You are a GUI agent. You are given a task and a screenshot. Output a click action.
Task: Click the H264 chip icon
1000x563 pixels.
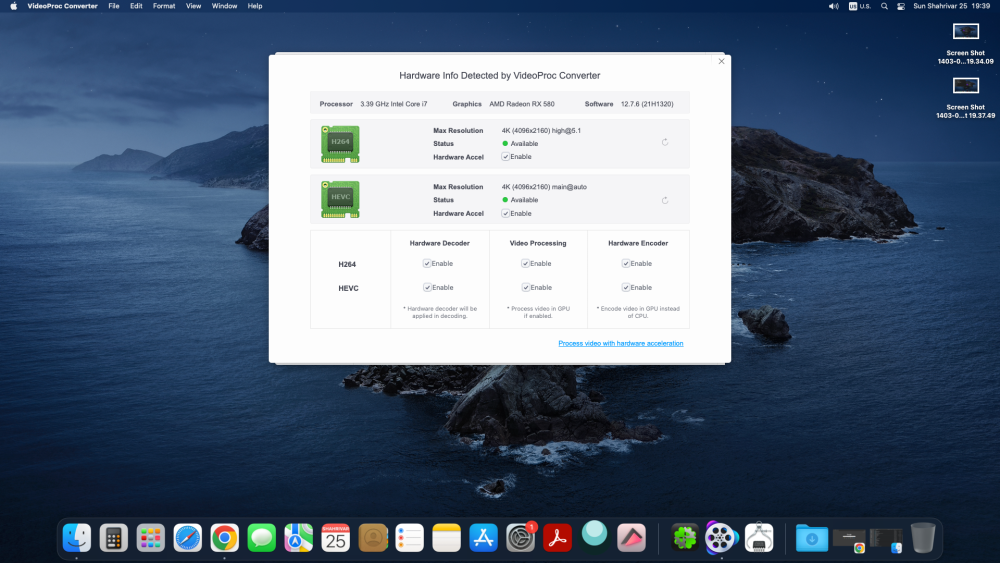pyautogui.click(x=340, y=144)
